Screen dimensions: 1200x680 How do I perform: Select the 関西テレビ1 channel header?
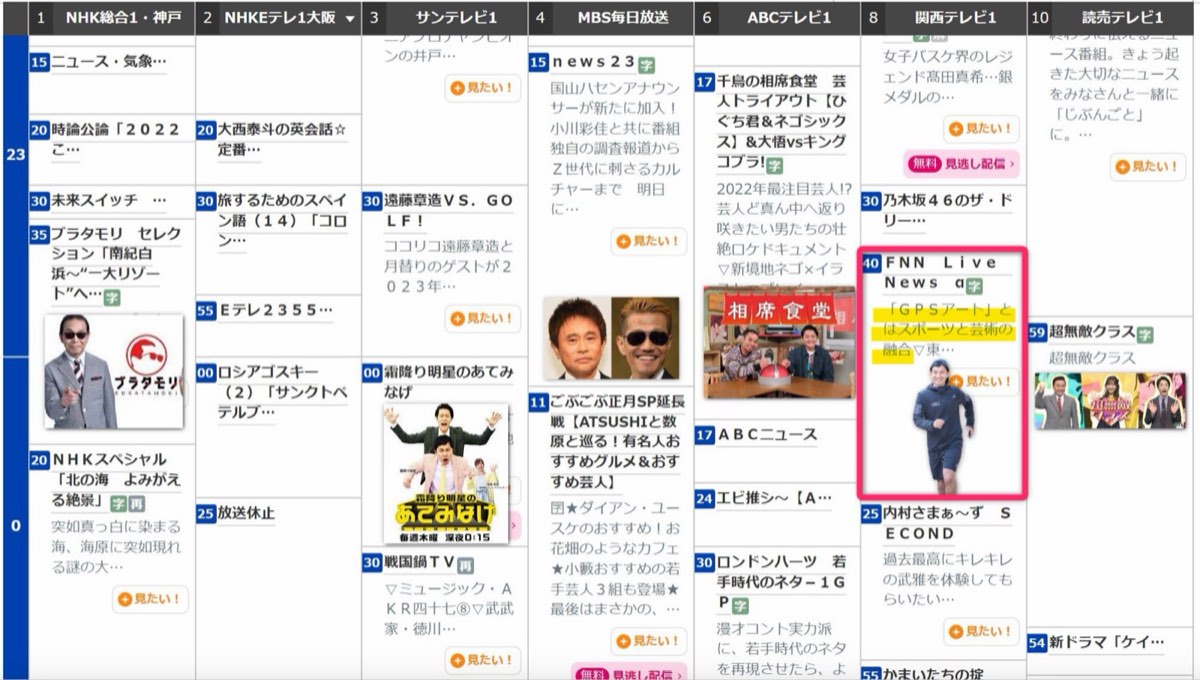coord(943,18)
